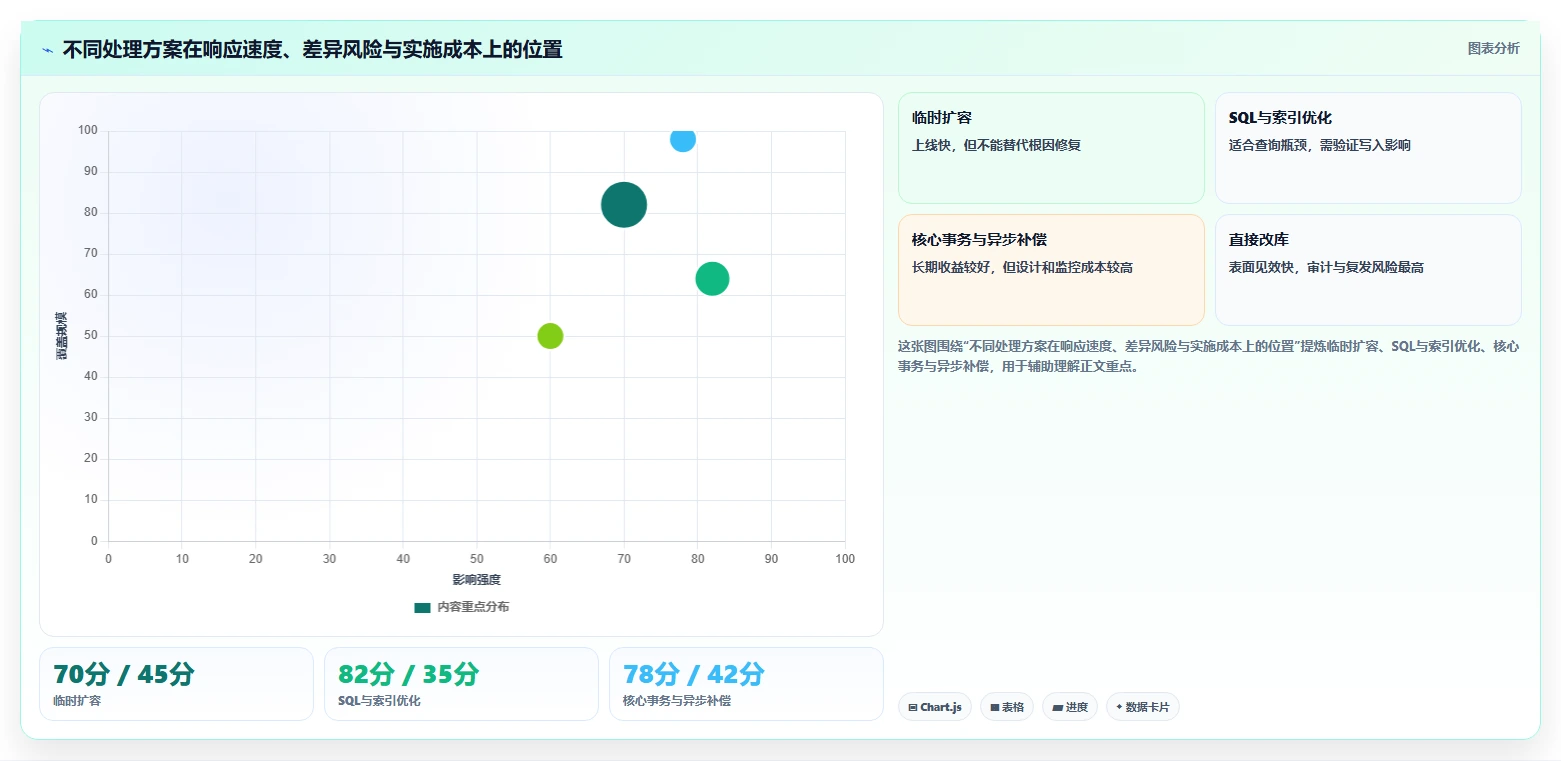Click the 核心事务与异步补偿 label under 78分

(x=677, y=701)
